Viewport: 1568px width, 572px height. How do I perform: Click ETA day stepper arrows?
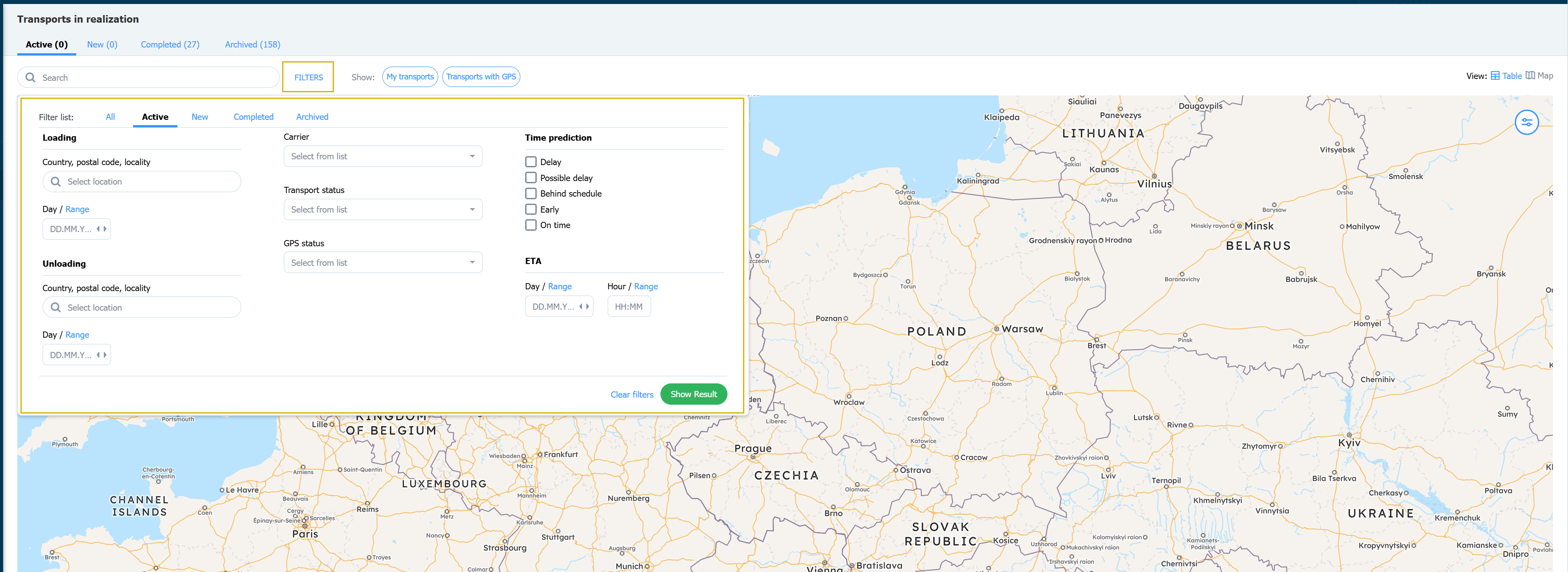tap(584, 306)
